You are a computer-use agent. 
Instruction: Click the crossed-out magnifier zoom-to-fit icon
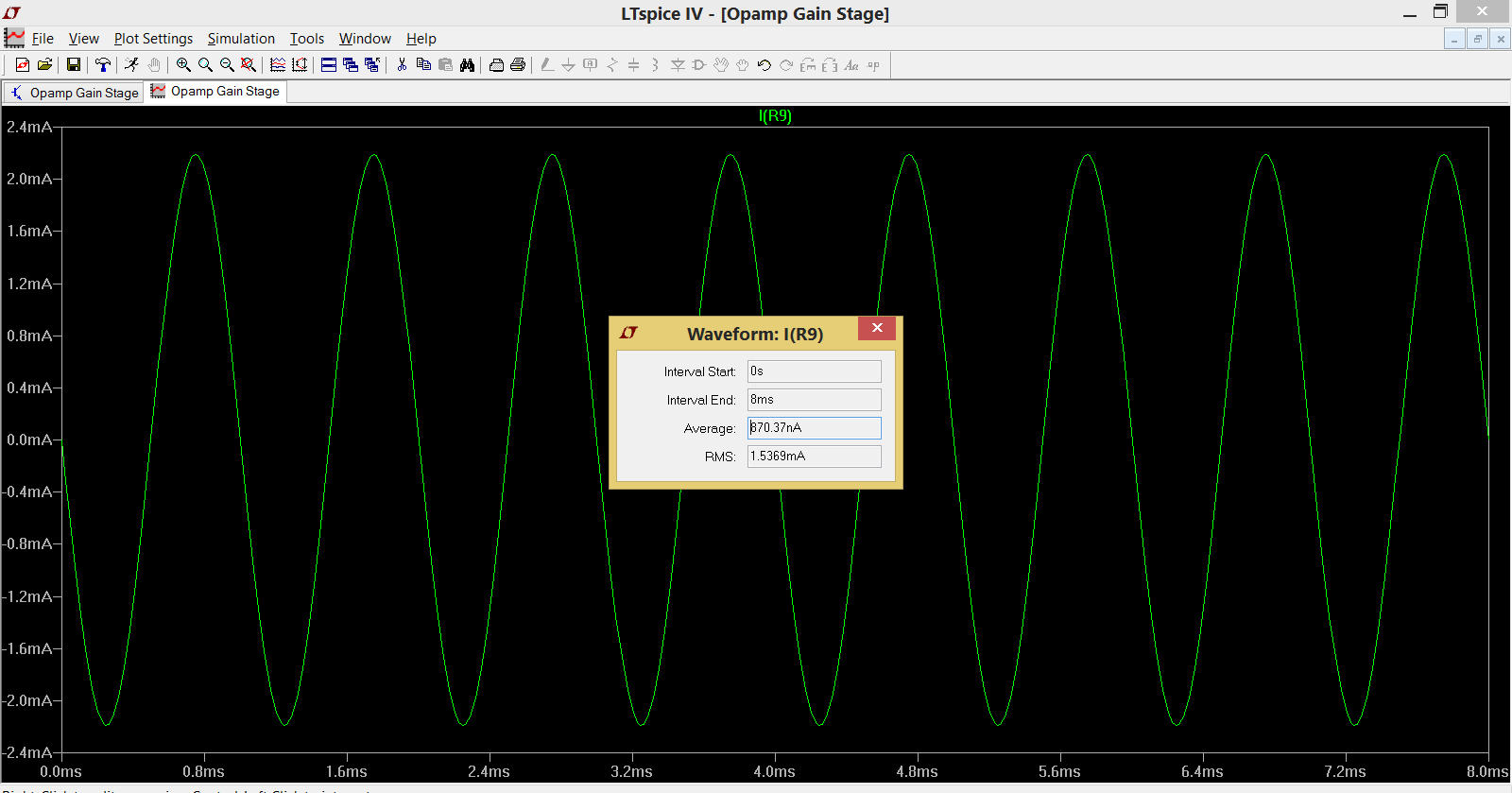click(x=249, y=64)
